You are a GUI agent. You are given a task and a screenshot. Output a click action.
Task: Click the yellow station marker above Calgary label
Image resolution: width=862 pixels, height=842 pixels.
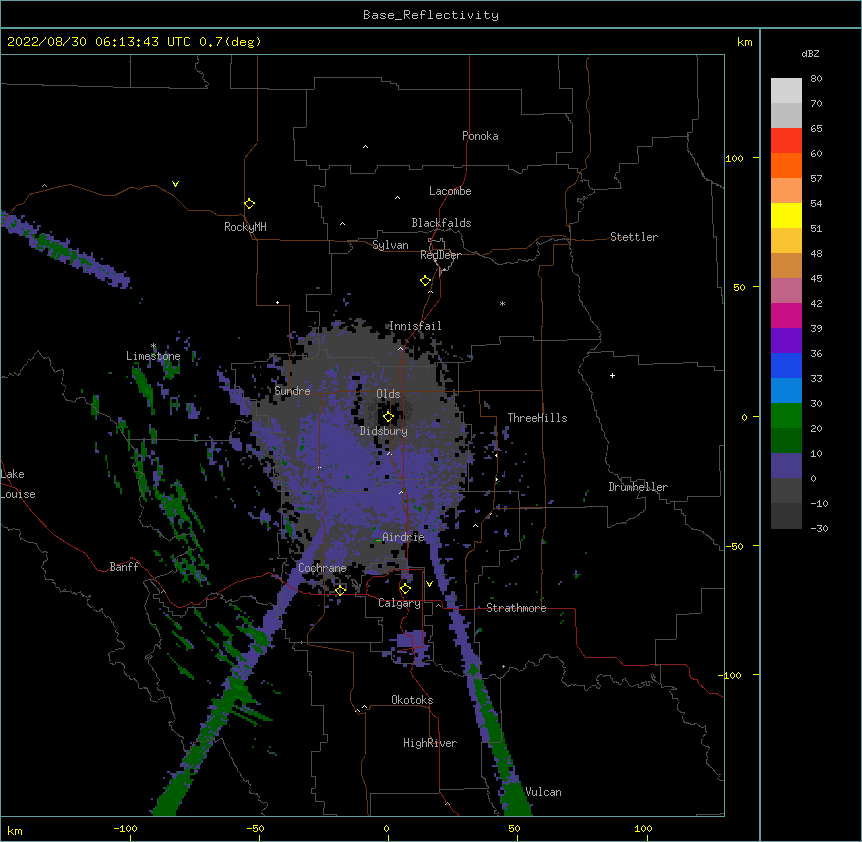tap(405, 589)
